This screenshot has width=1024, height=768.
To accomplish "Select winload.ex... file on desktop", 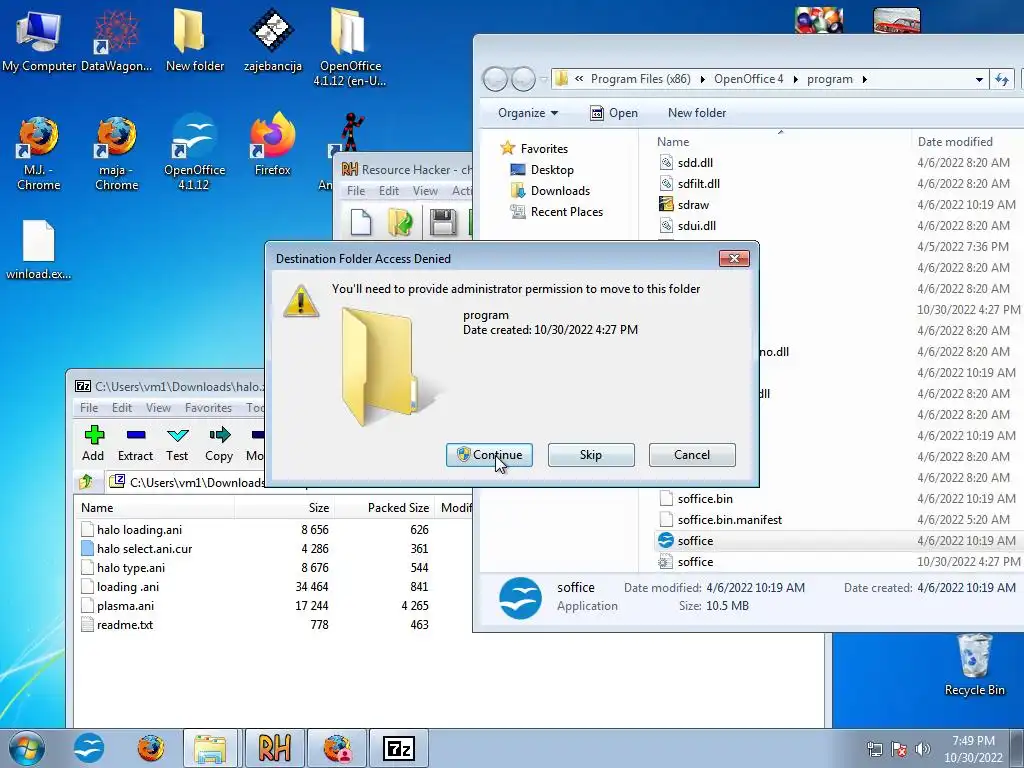I will coord(39,250).
